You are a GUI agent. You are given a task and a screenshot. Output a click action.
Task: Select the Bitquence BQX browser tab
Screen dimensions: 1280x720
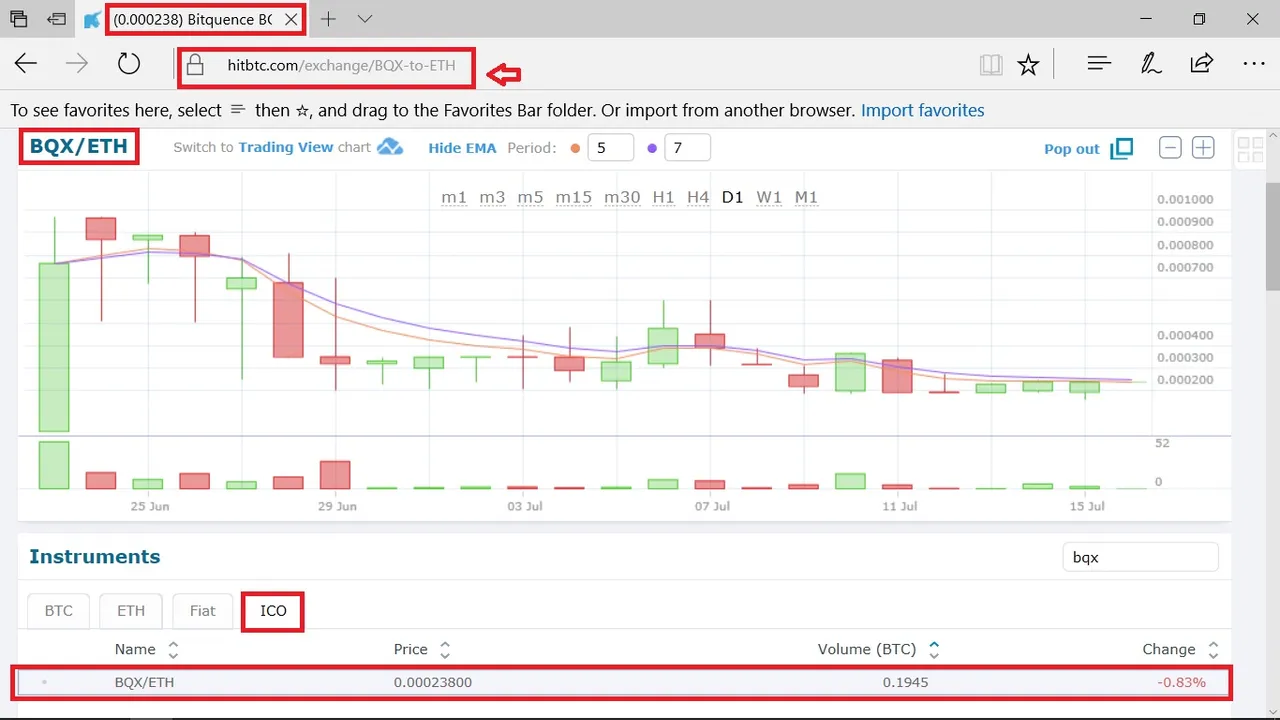click(x=192, y=19)
